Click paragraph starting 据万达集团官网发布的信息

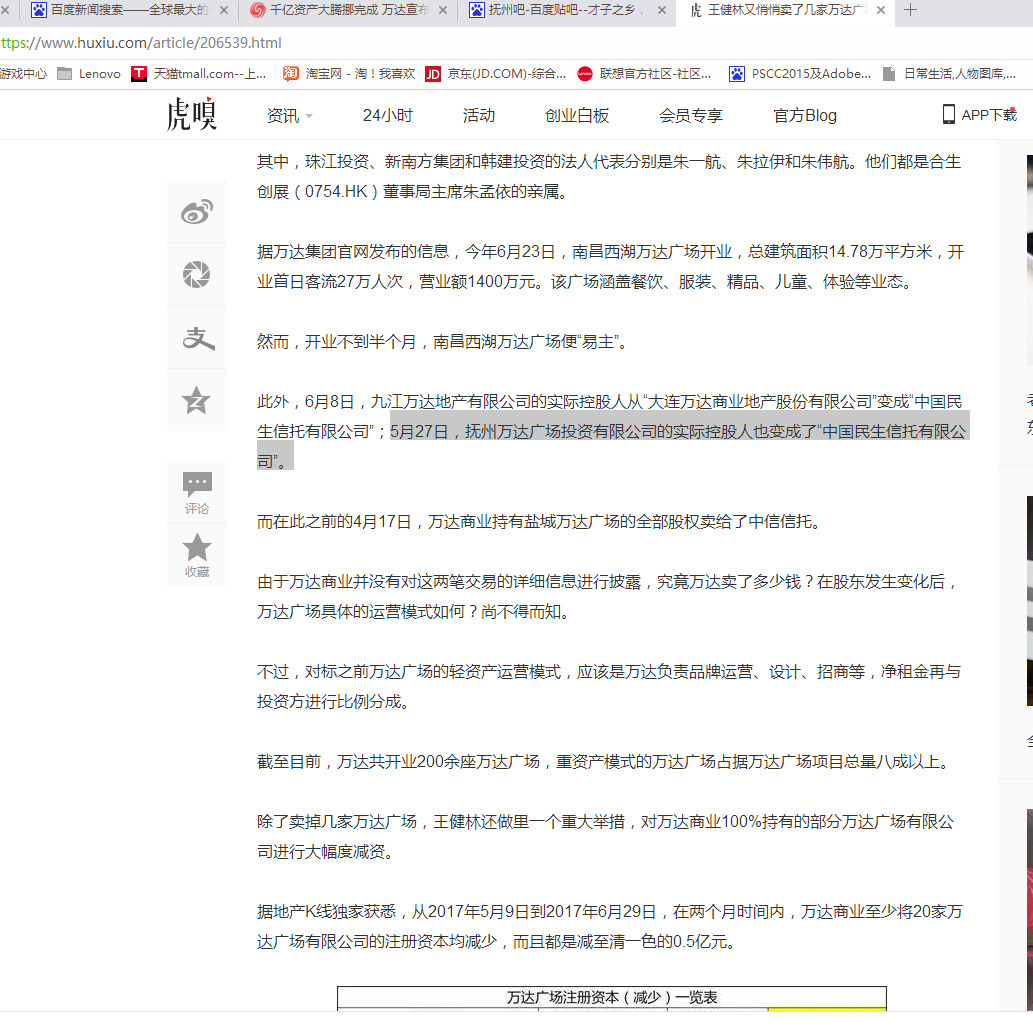(x=611, y=266)
